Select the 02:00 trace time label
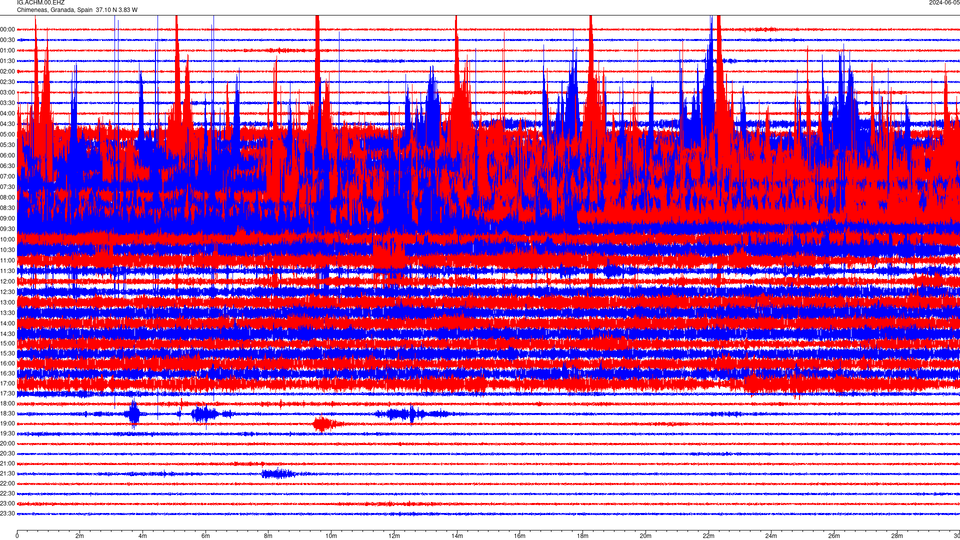This screenshot has width=960, height=540. pos(8,72)
